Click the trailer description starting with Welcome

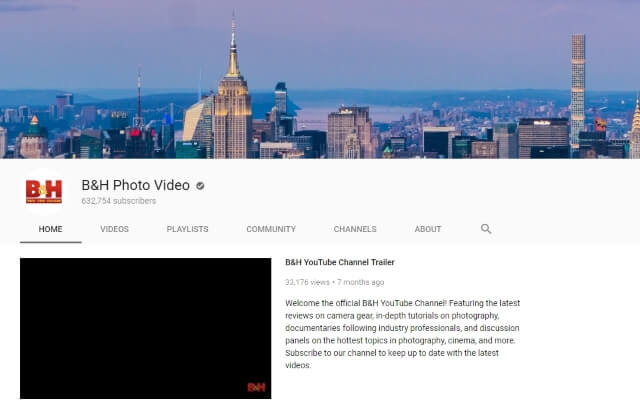click(402, 334)
